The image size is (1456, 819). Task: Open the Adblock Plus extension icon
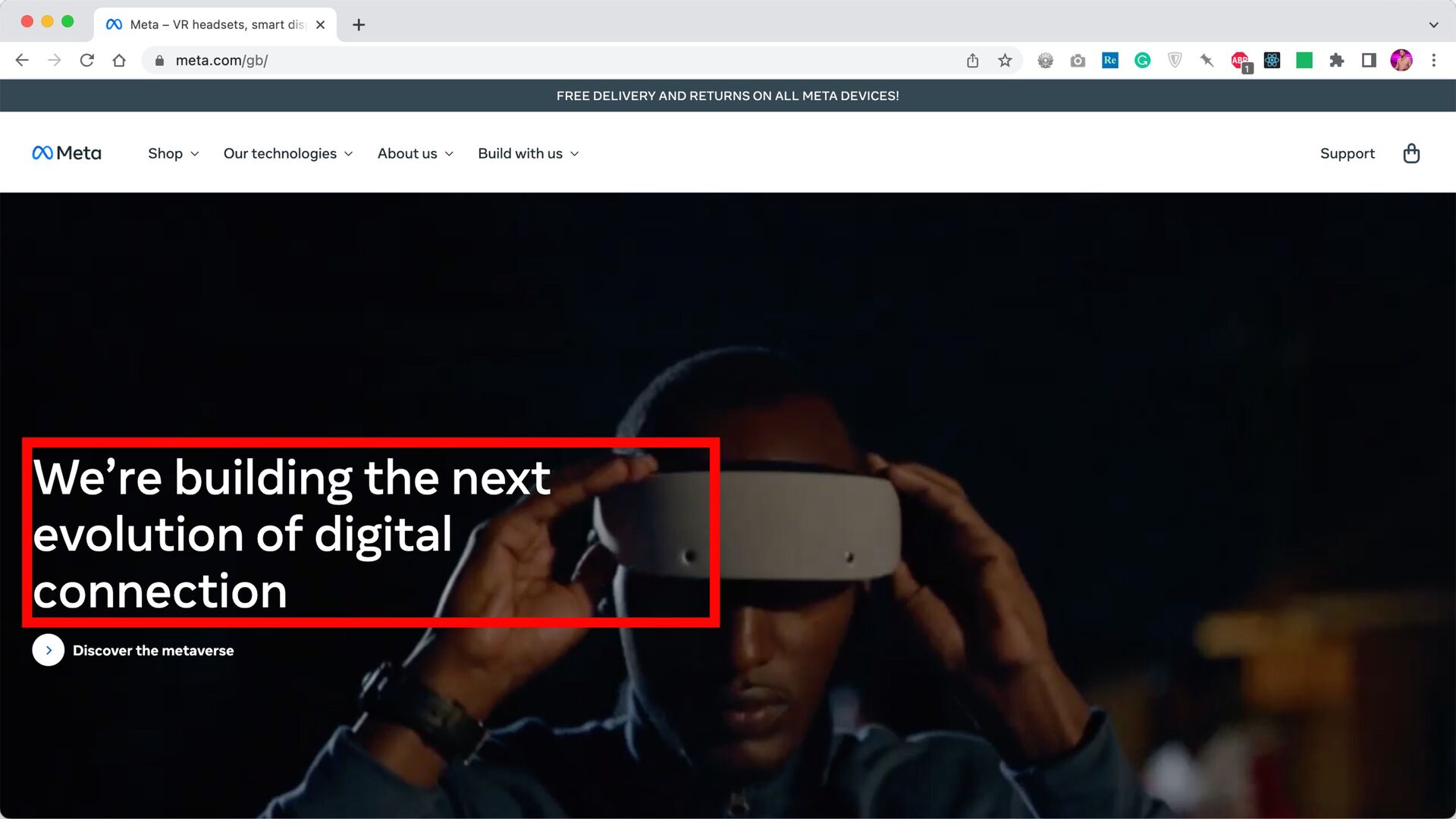(x=1240, y=61)
